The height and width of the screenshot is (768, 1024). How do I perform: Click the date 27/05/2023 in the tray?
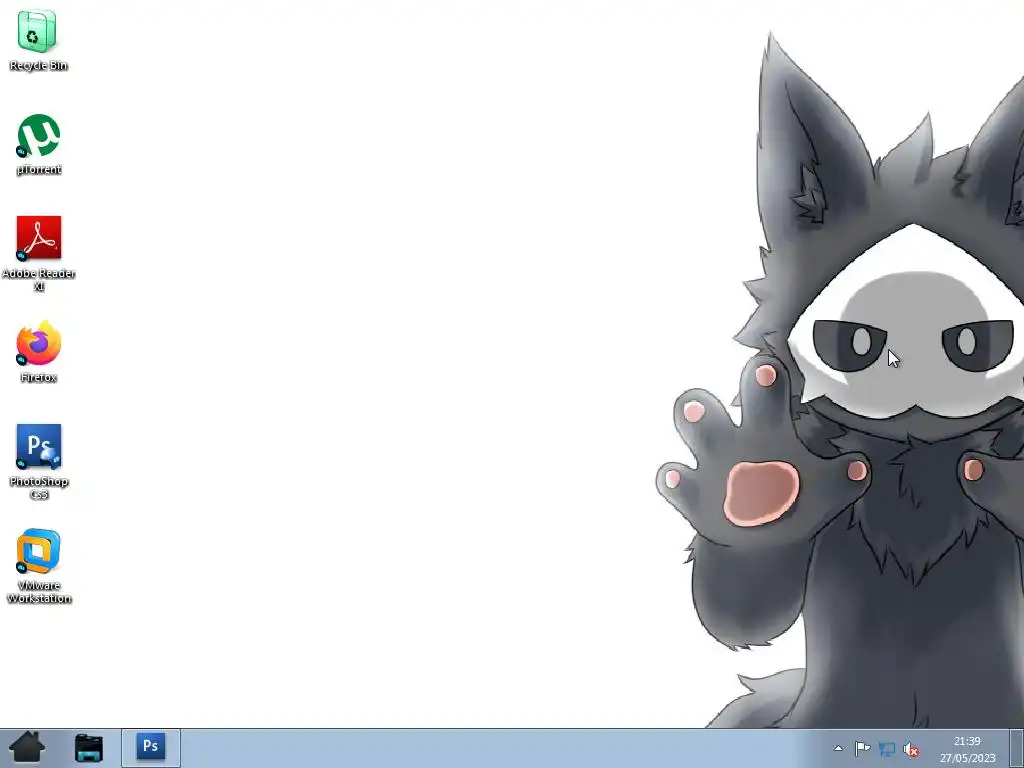[968, 758]
